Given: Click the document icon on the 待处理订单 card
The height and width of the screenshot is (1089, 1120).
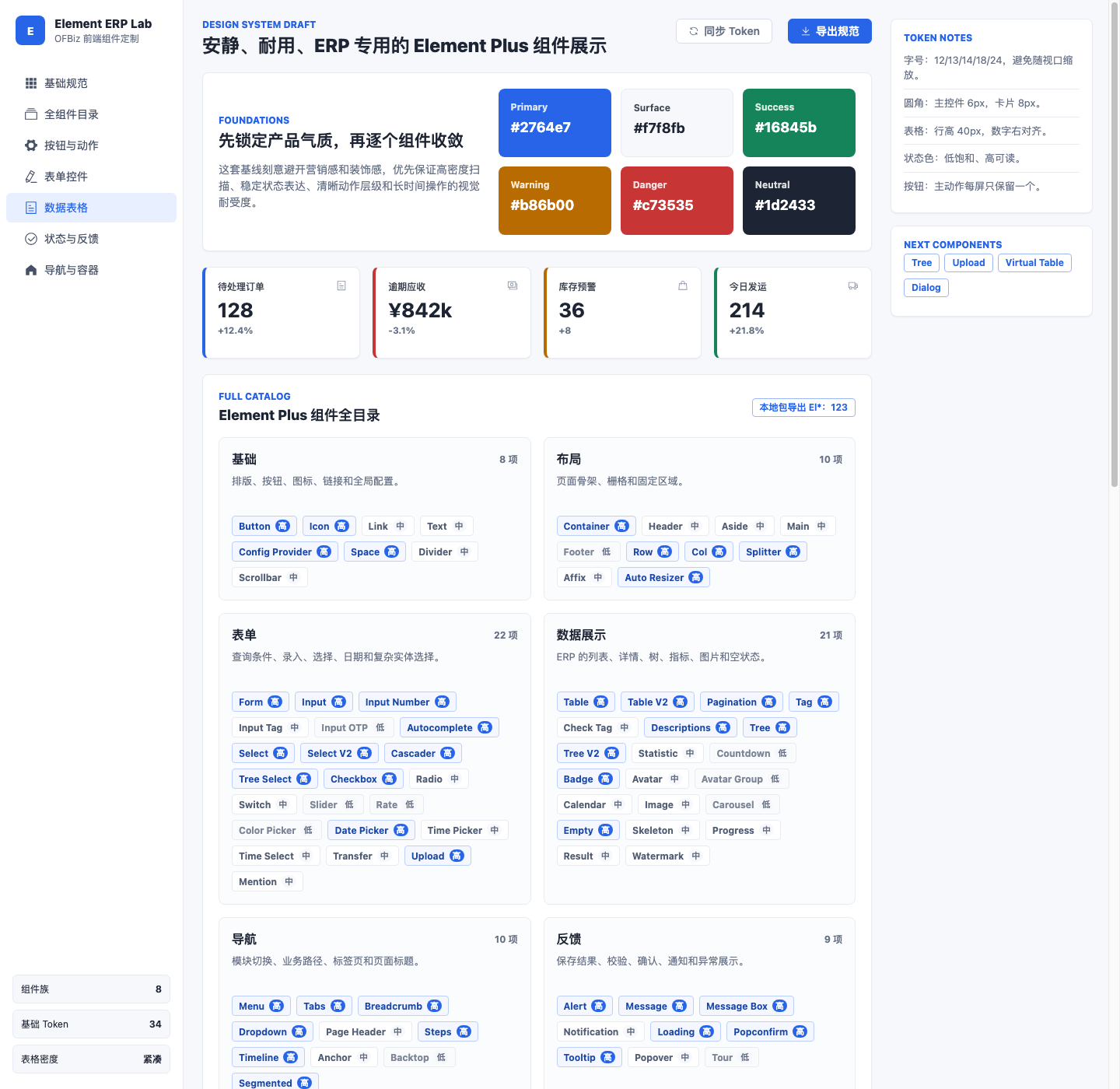Looking at the screenshot, I should (341, 285).
